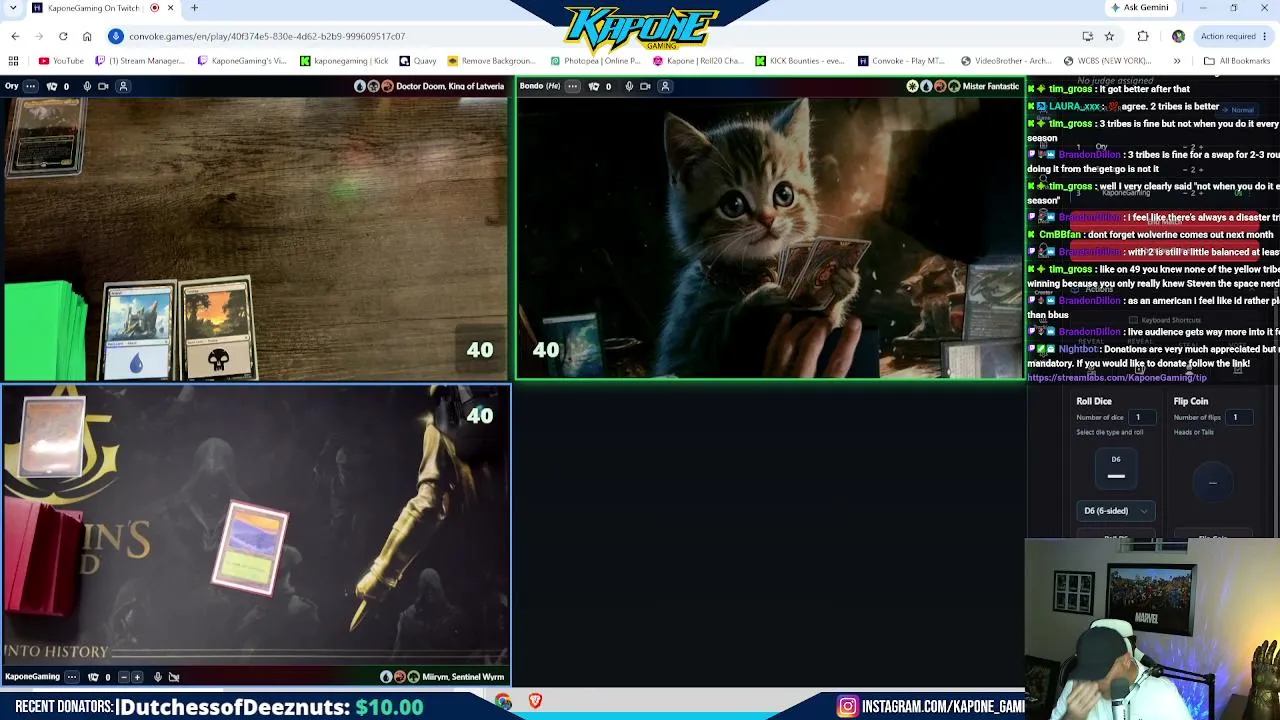Screen dimensions: 1280x720
Task: Toggle Bondo's microphone icon
Action: click(x=629, y=86)
